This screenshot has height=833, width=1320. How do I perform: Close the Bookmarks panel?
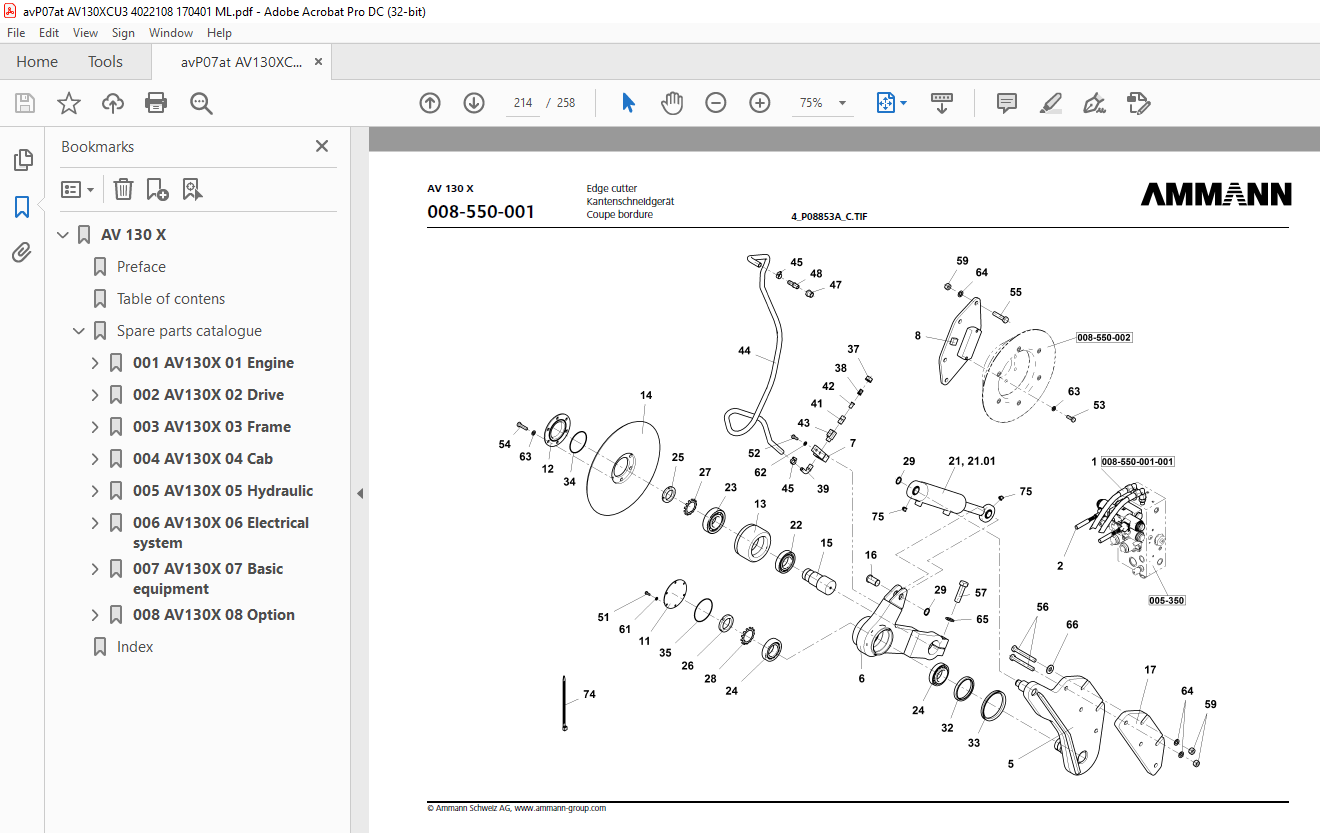pyautogui.click(x=322, y=146)
